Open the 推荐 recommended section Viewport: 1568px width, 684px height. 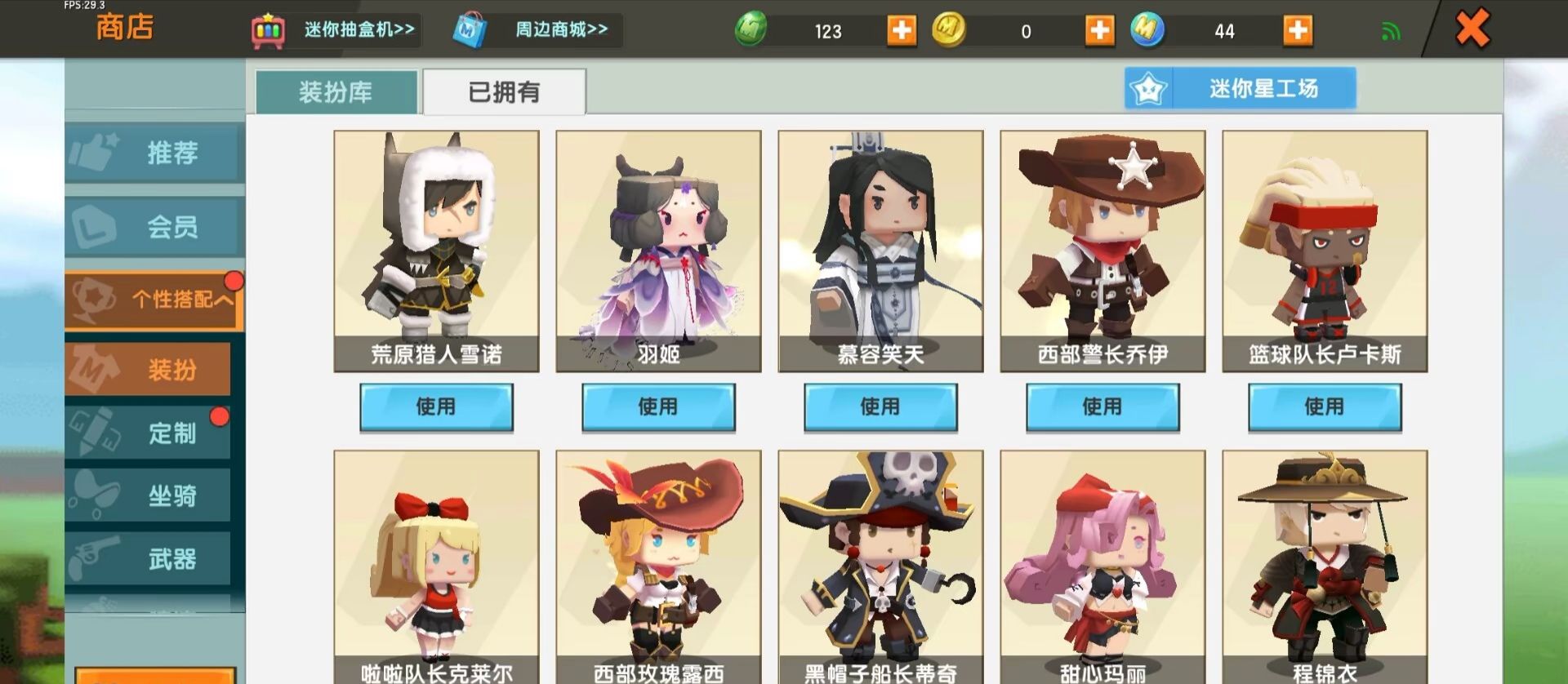154,153
